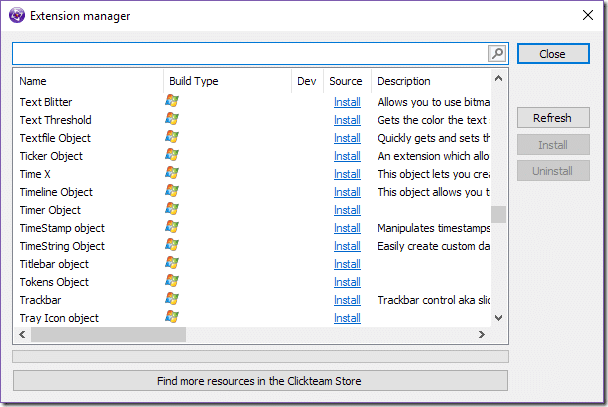Click Windows build icon for Time X
Image resolution: width=608 pixels, height=407 pixels.
pyautogui.click(x=172, y=173)
